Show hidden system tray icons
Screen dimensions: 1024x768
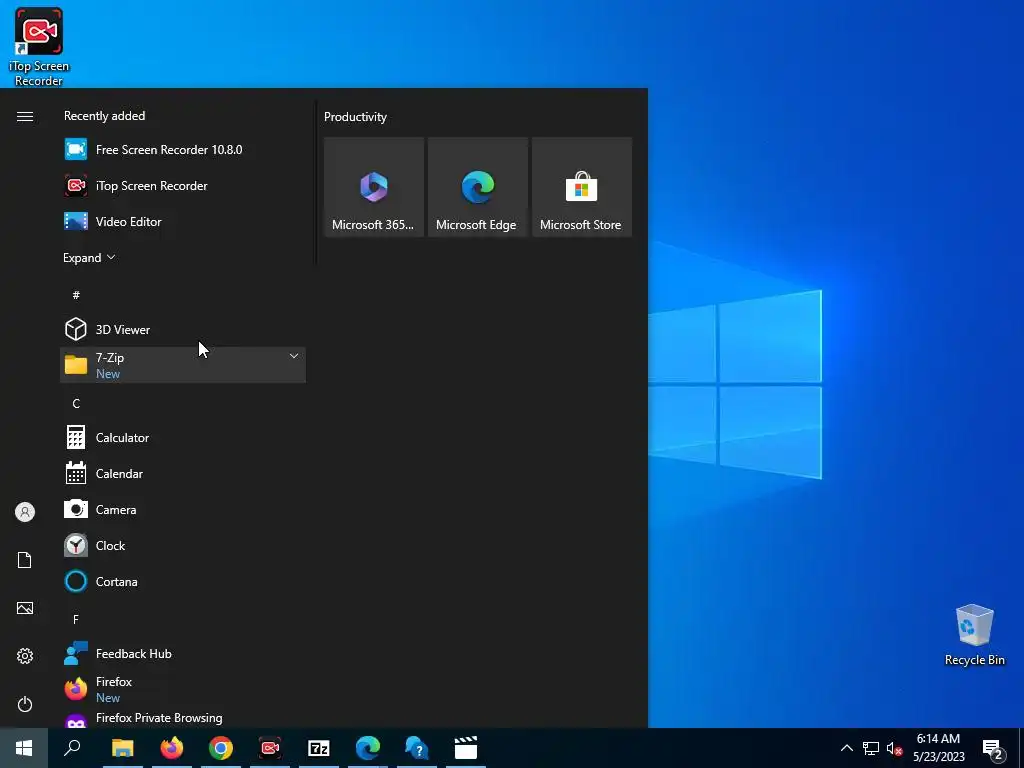[846, 748]
